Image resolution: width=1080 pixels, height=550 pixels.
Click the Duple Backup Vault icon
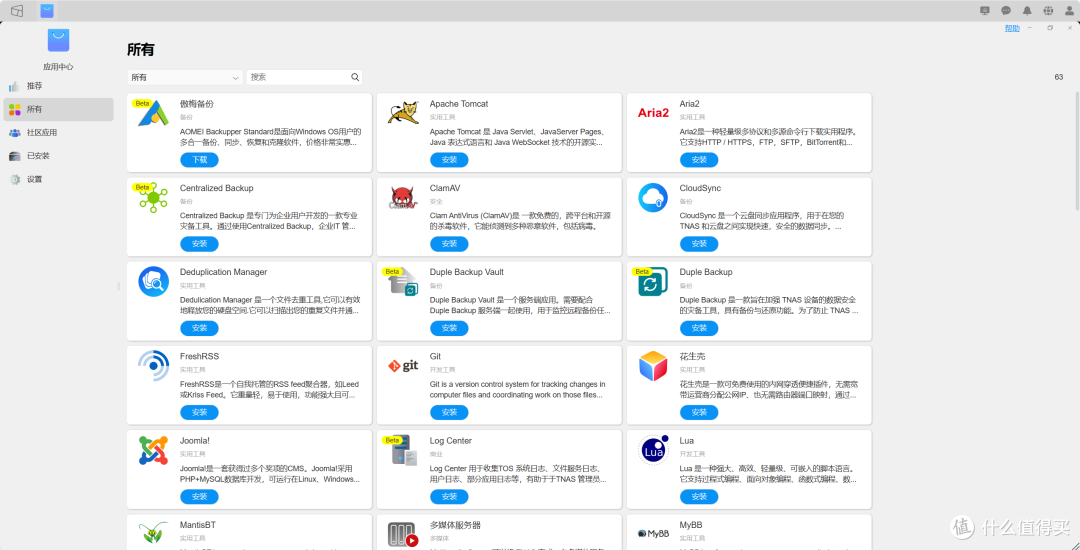click(x=403, y=282)
